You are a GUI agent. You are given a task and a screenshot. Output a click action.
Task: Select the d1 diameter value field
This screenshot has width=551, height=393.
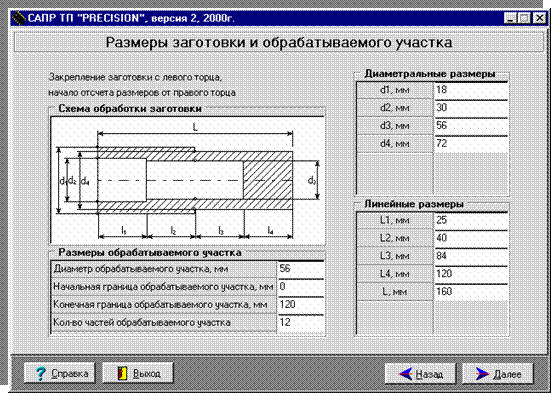click(471, 90)
